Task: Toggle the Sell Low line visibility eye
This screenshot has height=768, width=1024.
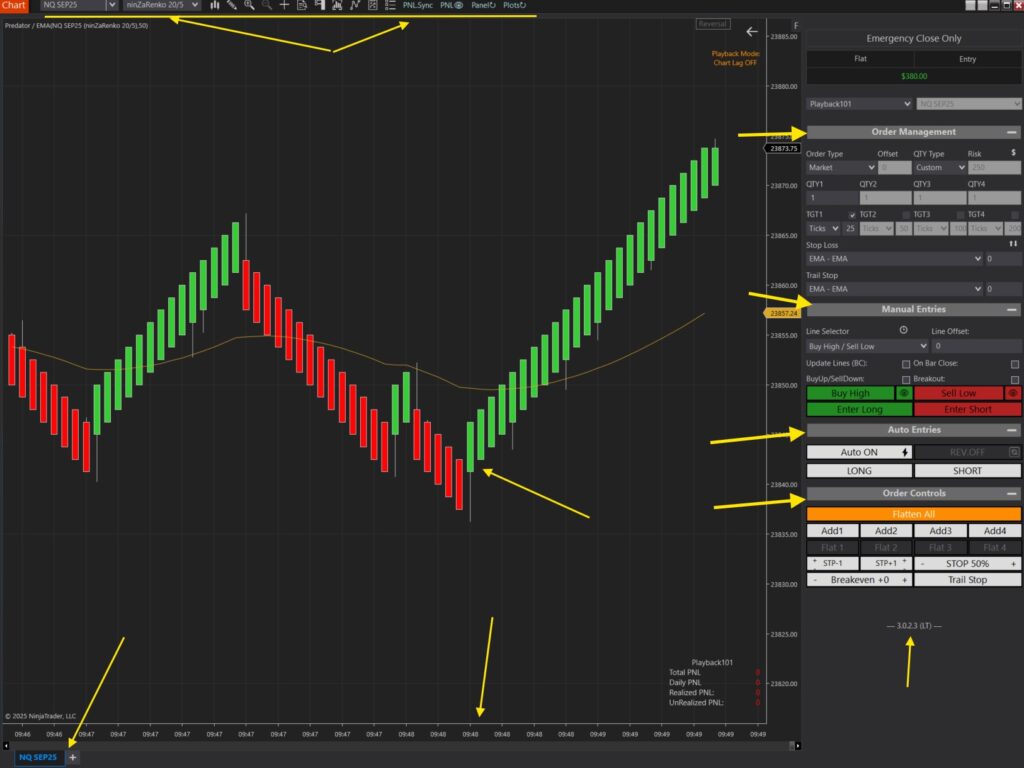Action: click(1012, 394)
